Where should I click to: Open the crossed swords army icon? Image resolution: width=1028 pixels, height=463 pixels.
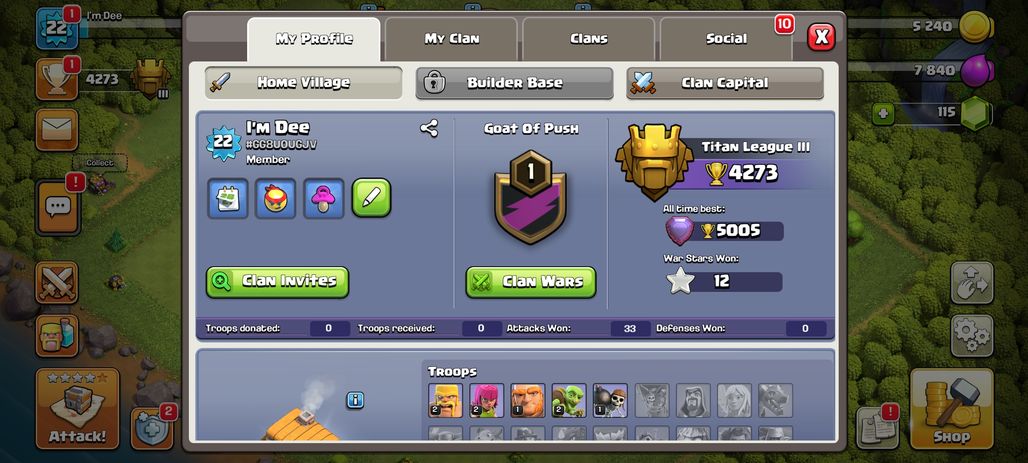[x=57, y=283]
